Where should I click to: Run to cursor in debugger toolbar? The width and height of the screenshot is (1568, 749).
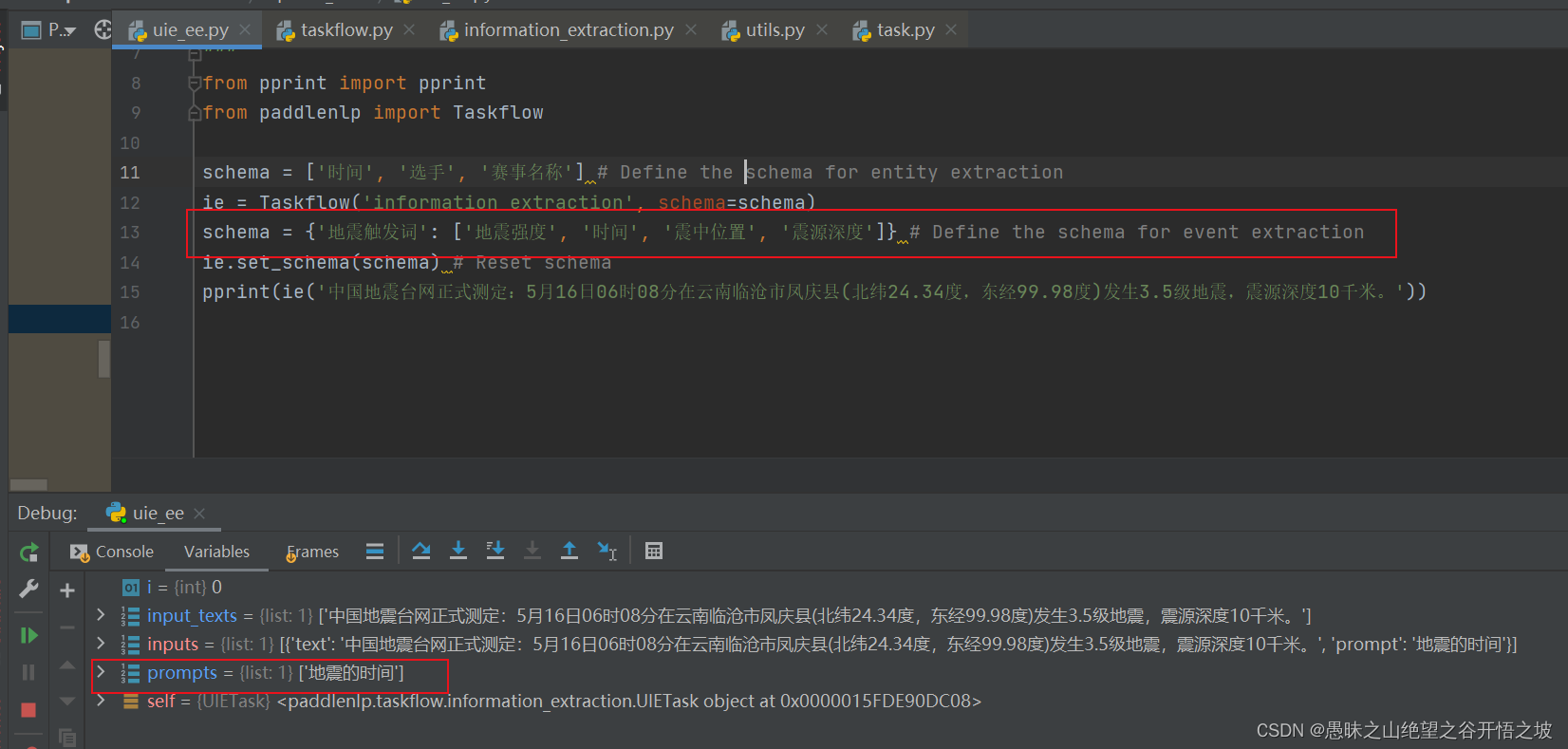point(607,551)
